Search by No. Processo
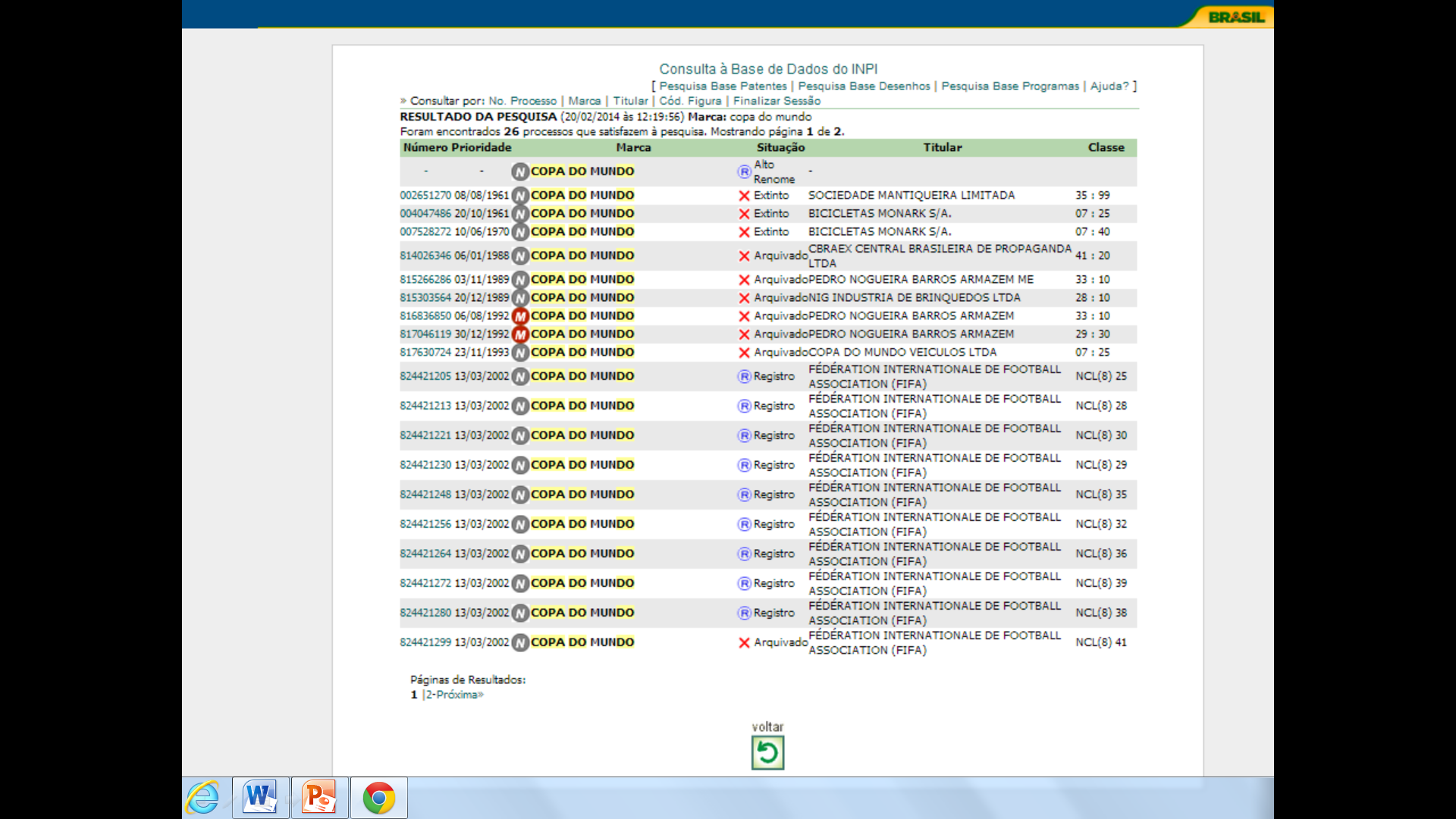Image resolution: width=1456 pixels, height=819 pixels. (522, 101)
